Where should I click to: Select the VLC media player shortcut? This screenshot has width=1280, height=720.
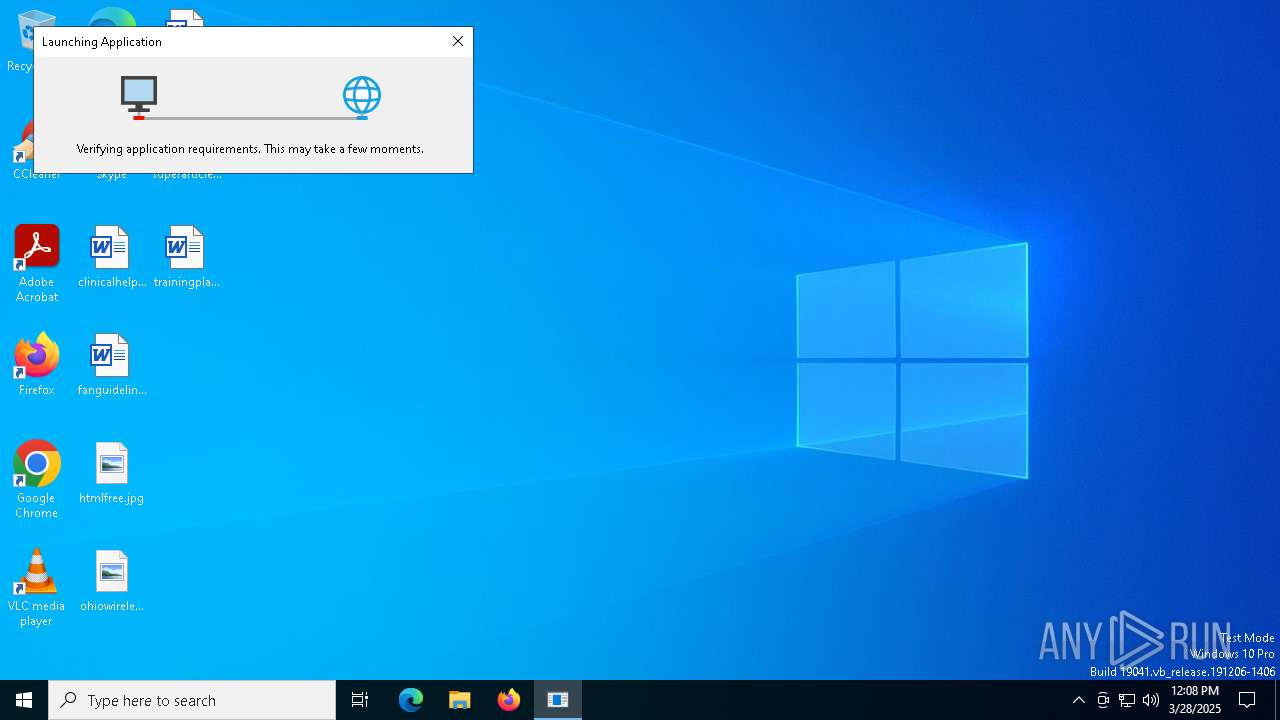click(37, 587)
